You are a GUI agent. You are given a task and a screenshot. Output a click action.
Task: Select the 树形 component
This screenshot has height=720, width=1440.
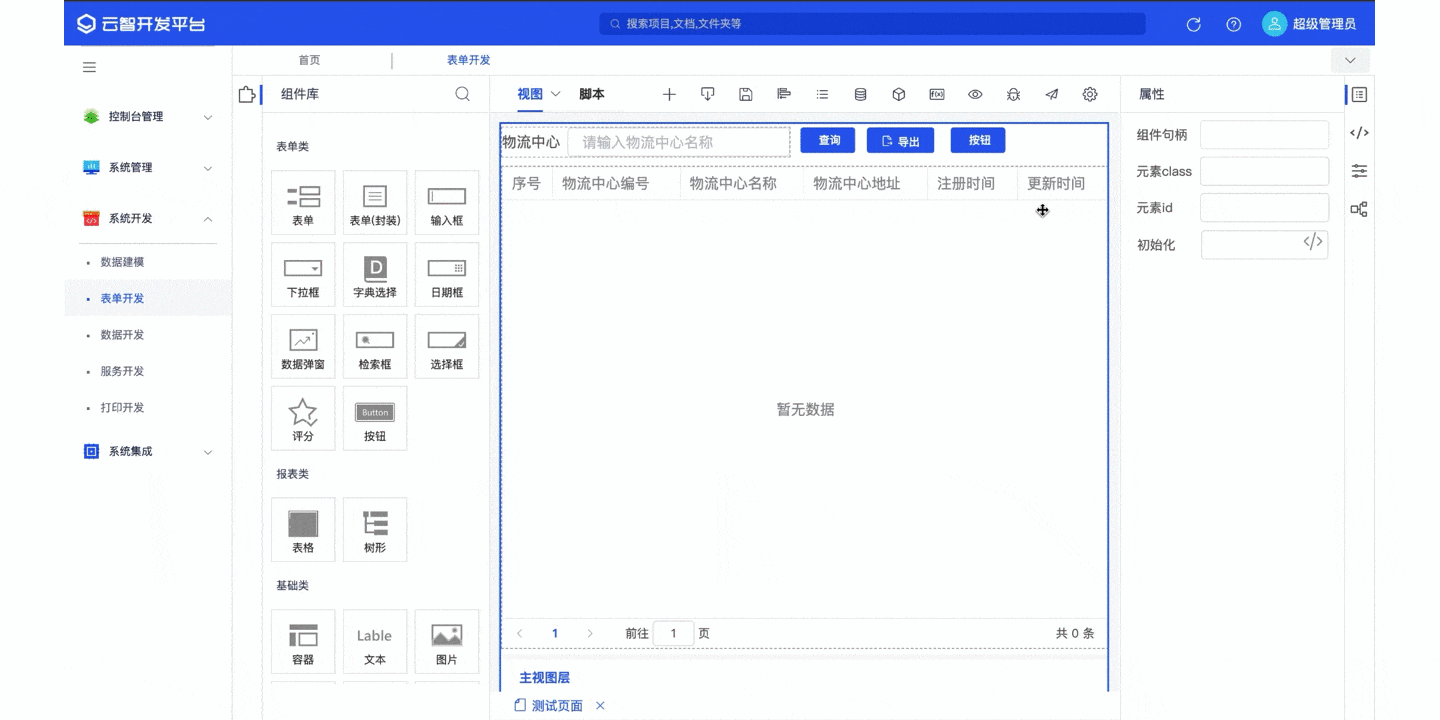[x=375, y=530]
